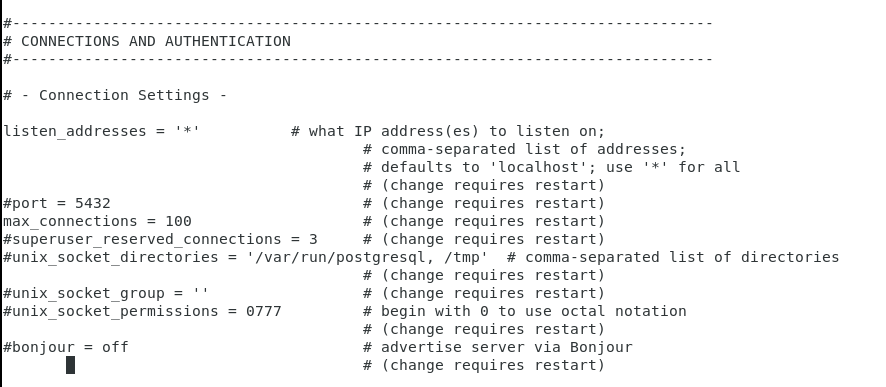
Task: Click the superuser_reserved_connections value 3
Action: [313, 239]
